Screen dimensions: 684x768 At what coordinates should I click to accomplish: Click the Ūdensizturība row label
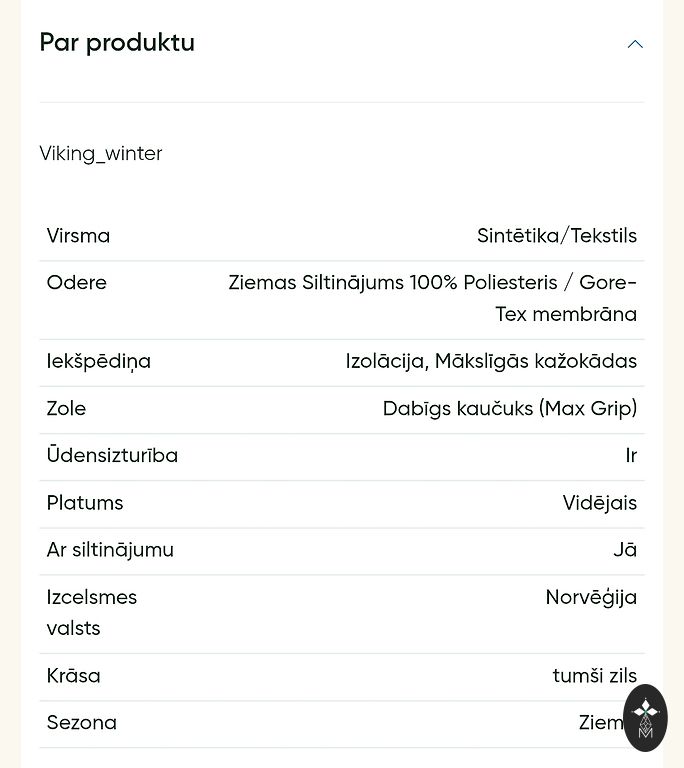coord(112,456)
